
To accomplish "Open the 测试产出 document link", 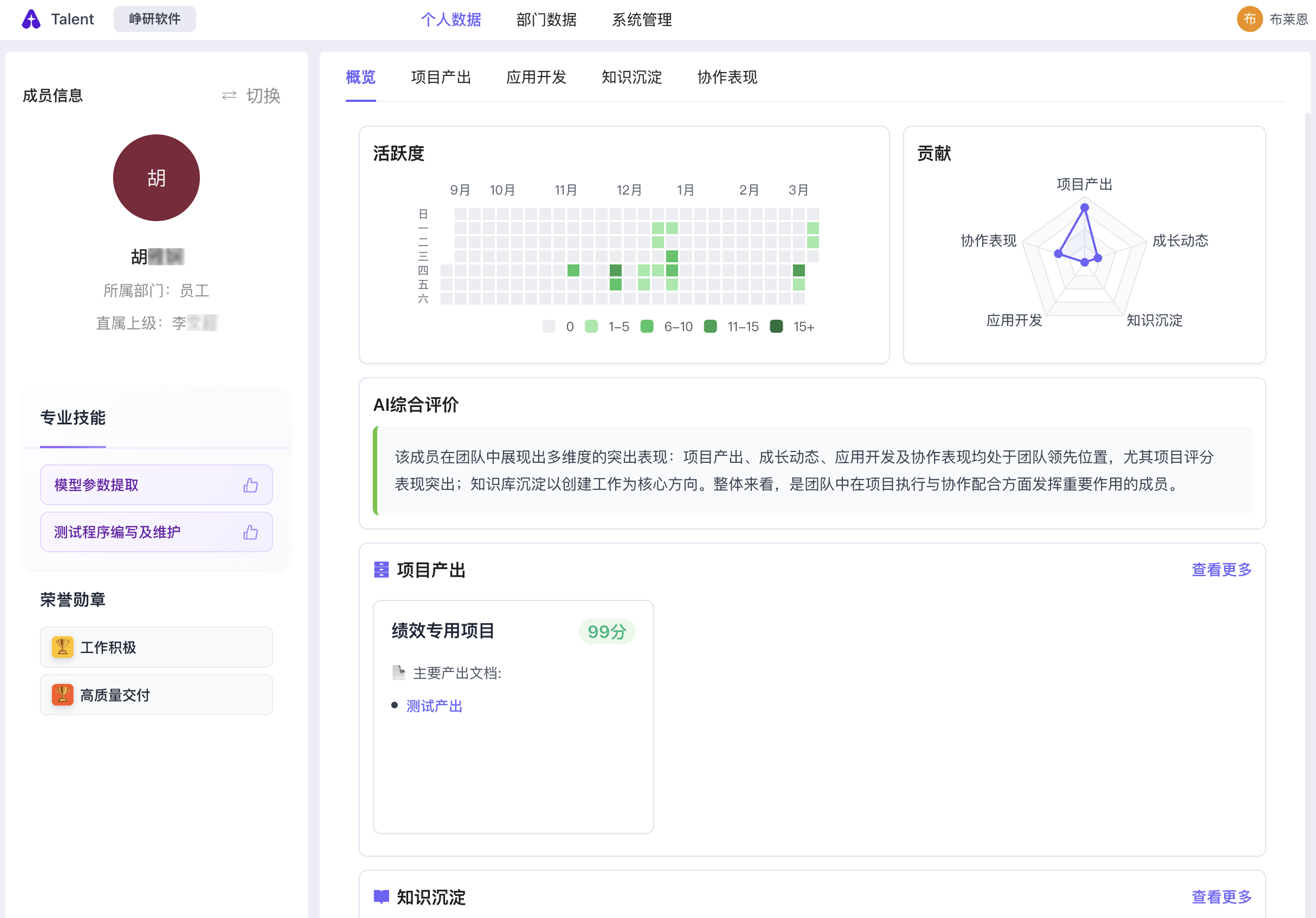I will pyautogui.click(x=434, y=705).
